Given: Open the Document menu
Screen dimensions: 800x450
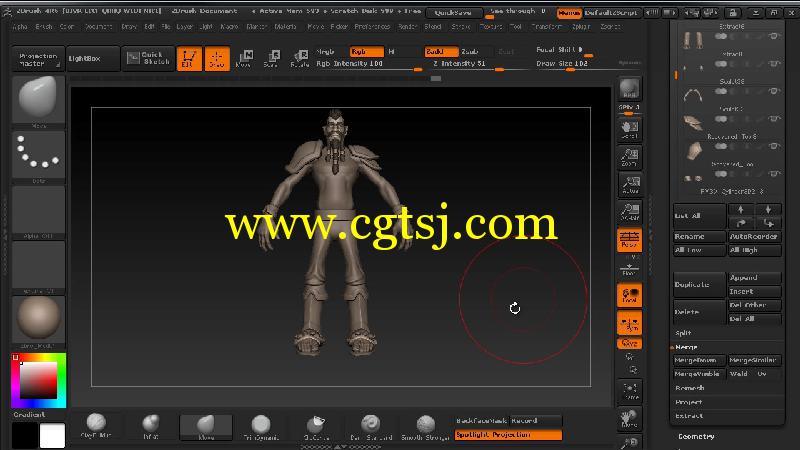Looking at the screenshot, I should 98,27.
